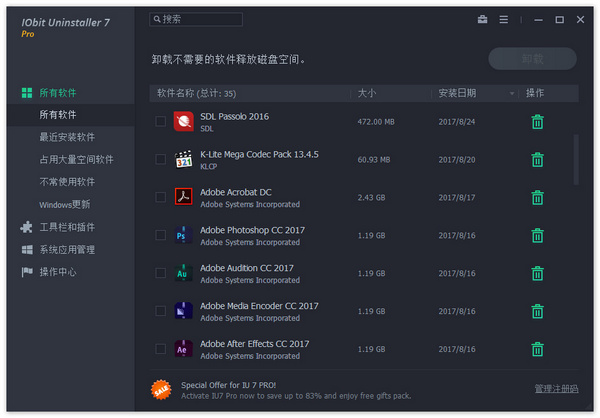Sort by 软件名称 column header

coord(196,93)
